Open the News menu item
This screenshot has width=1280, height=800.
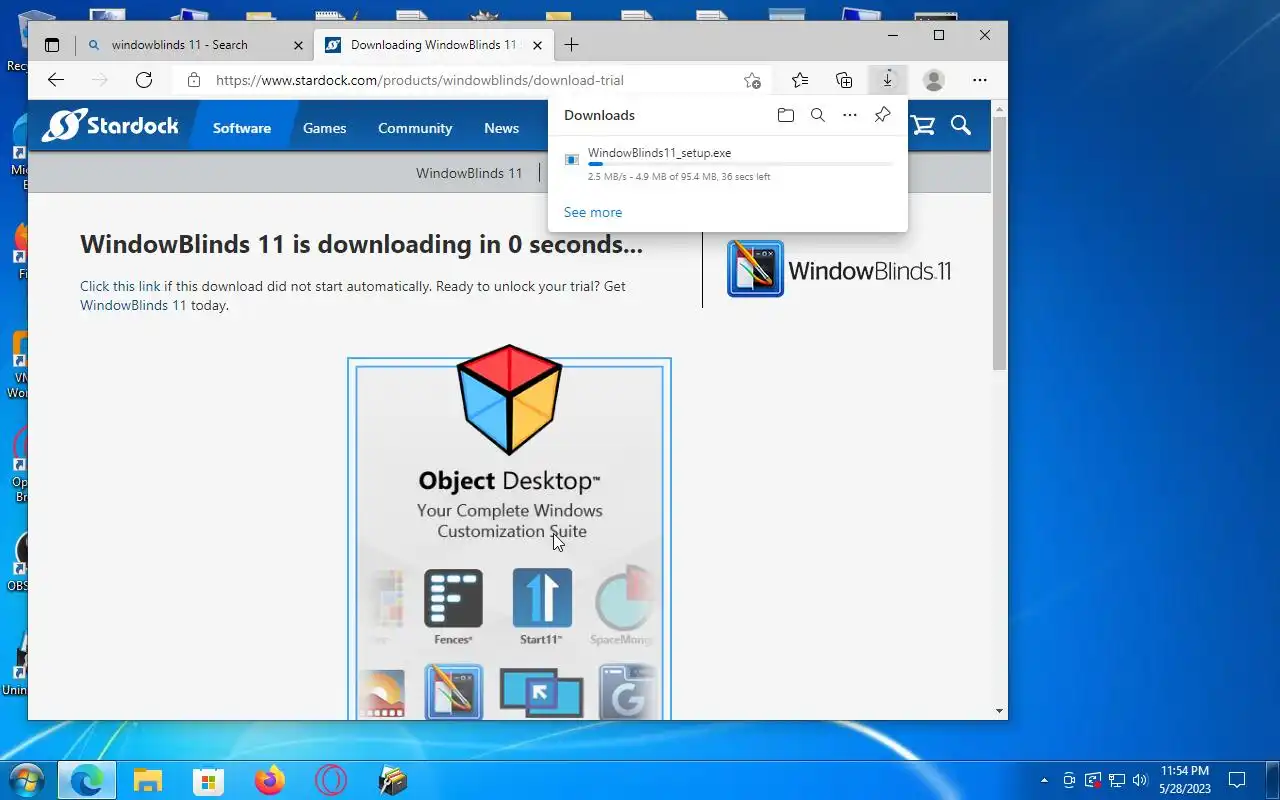[x=501, y=128]
